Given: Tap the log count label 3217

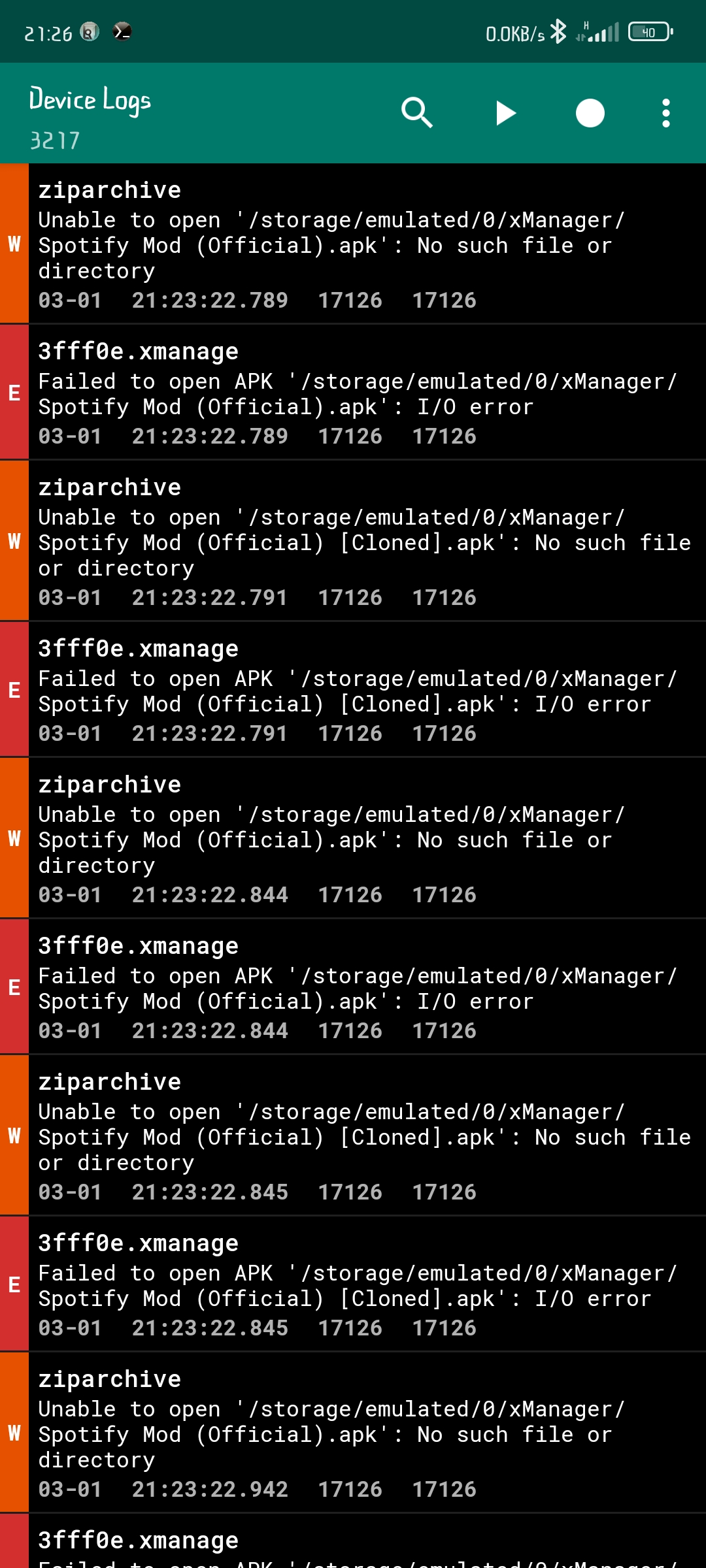Looking at the screenshot, I should click(x=55, y=139).
